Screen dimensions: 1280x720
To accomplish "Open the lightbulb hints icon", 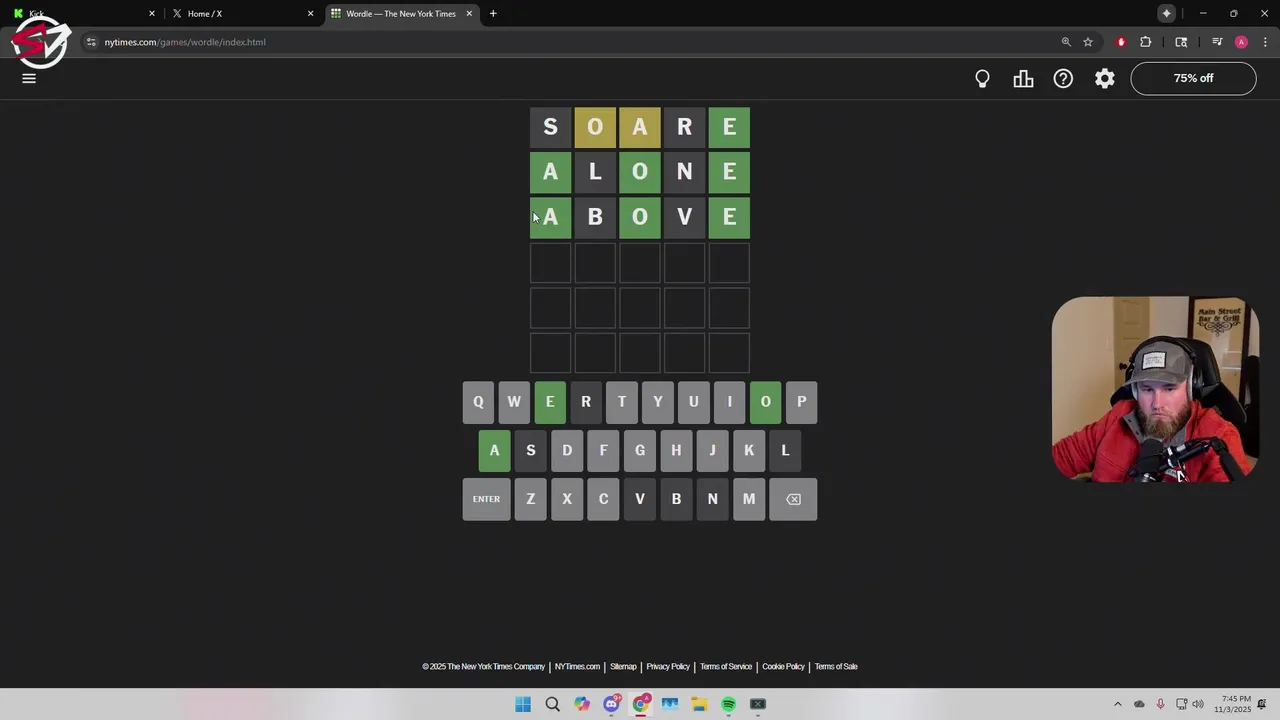I will pyautogui.click(x=982, y=78).
